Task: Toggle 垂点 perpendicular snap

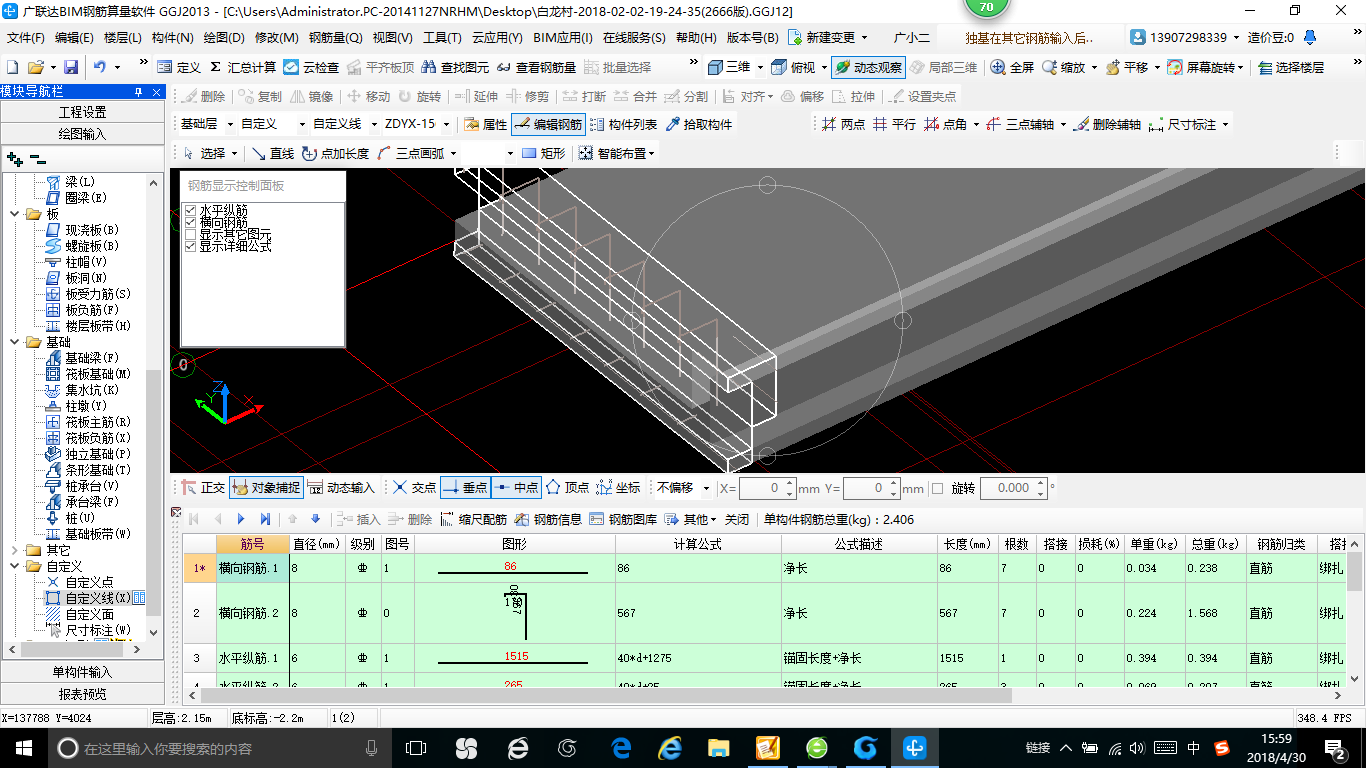Action: pyautogui.click(x=464, y=487)
